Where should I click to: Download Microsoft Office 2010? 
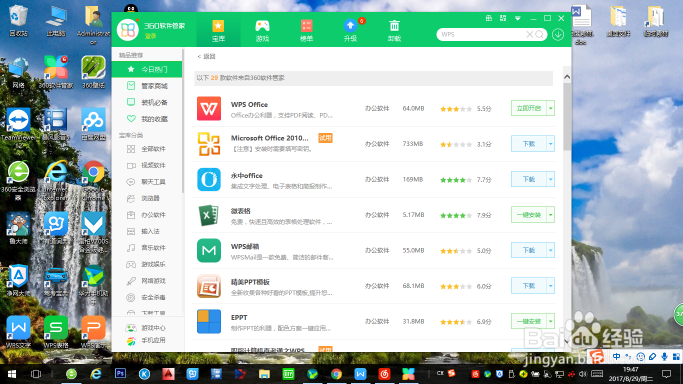click(x=529, y=144)
